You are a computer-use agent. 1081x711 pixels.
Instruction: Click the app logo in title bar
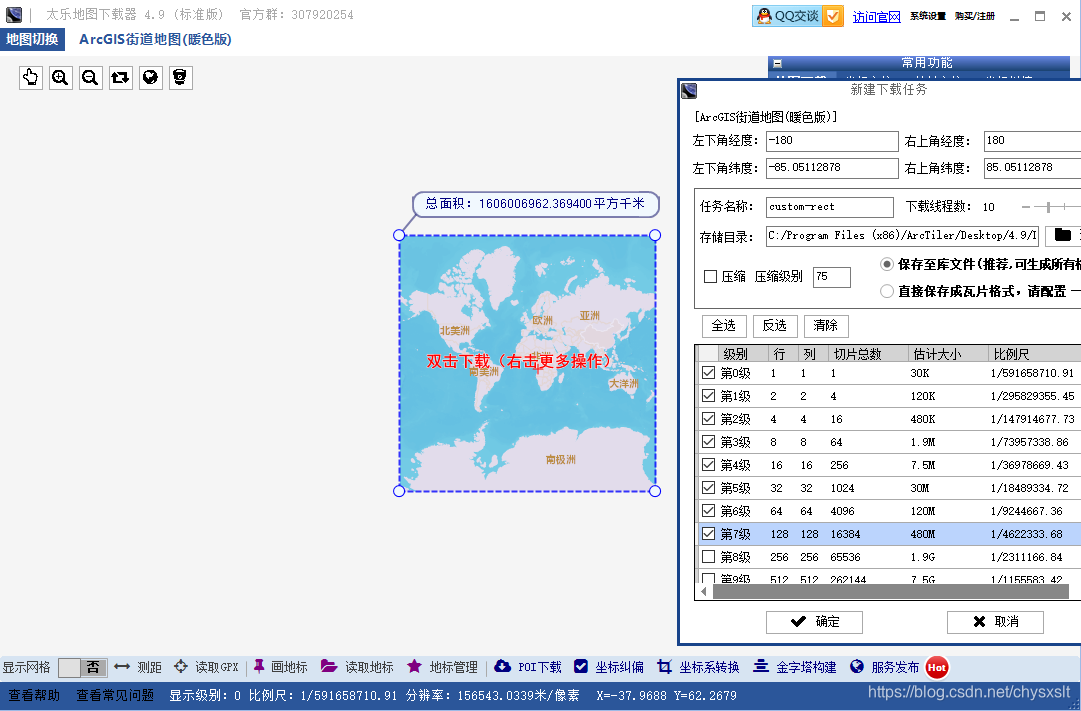tap(14, 14)
